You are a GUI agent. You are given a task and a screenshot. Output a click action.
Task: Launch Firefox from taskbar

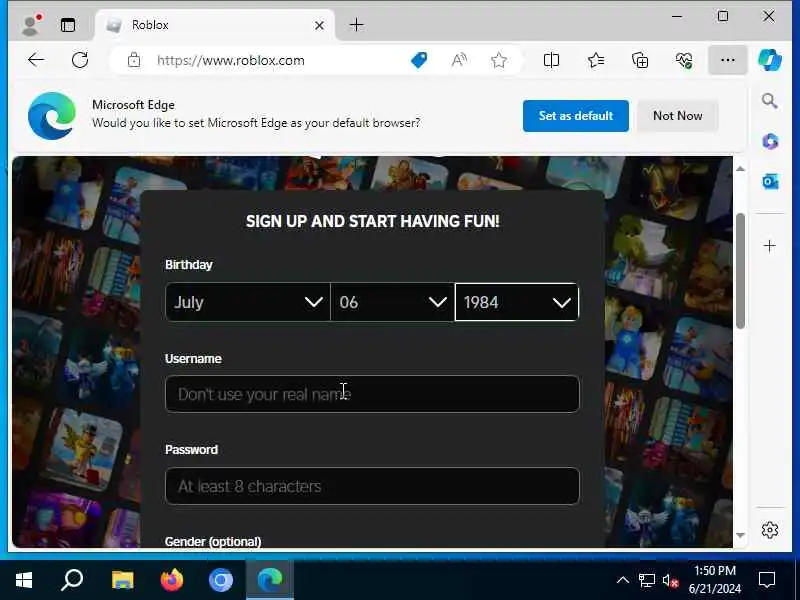click(171, 580)
